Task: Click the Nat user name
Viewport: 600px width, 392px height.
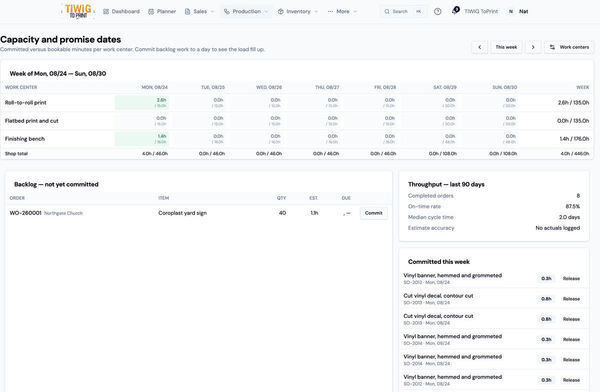Action: pos(523,11)
